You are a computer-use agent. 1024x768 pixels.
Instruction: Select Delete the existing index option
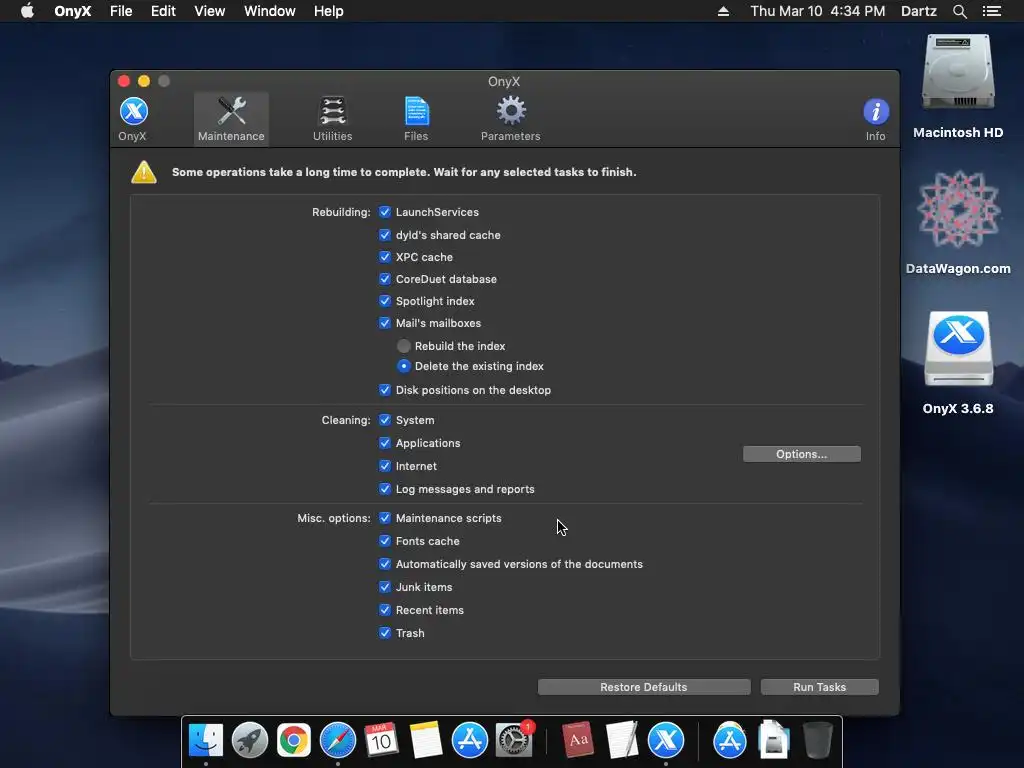coord(404,366)
